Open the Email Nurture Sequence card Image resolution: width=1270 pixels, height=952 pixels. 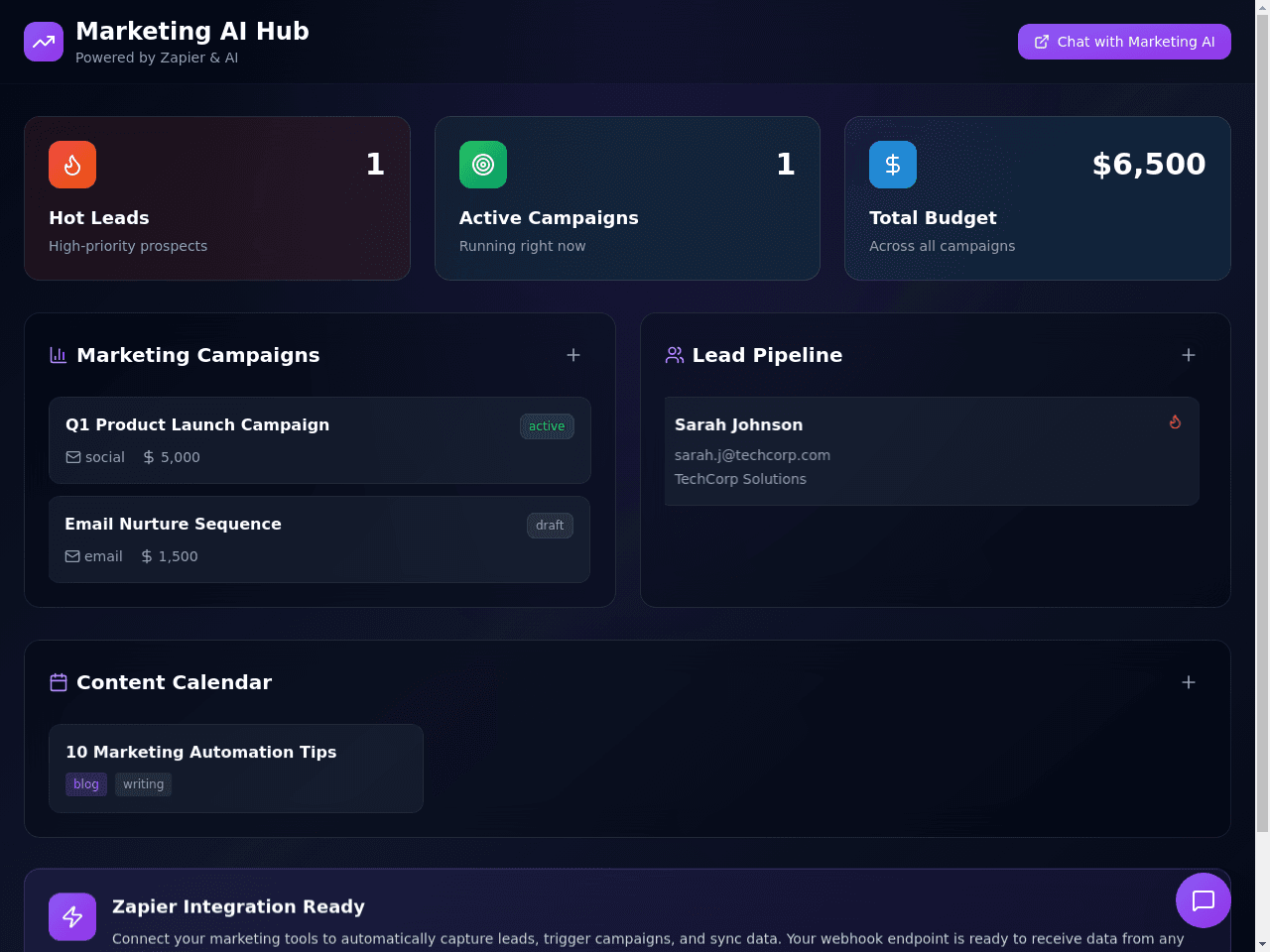coord(319,539)
